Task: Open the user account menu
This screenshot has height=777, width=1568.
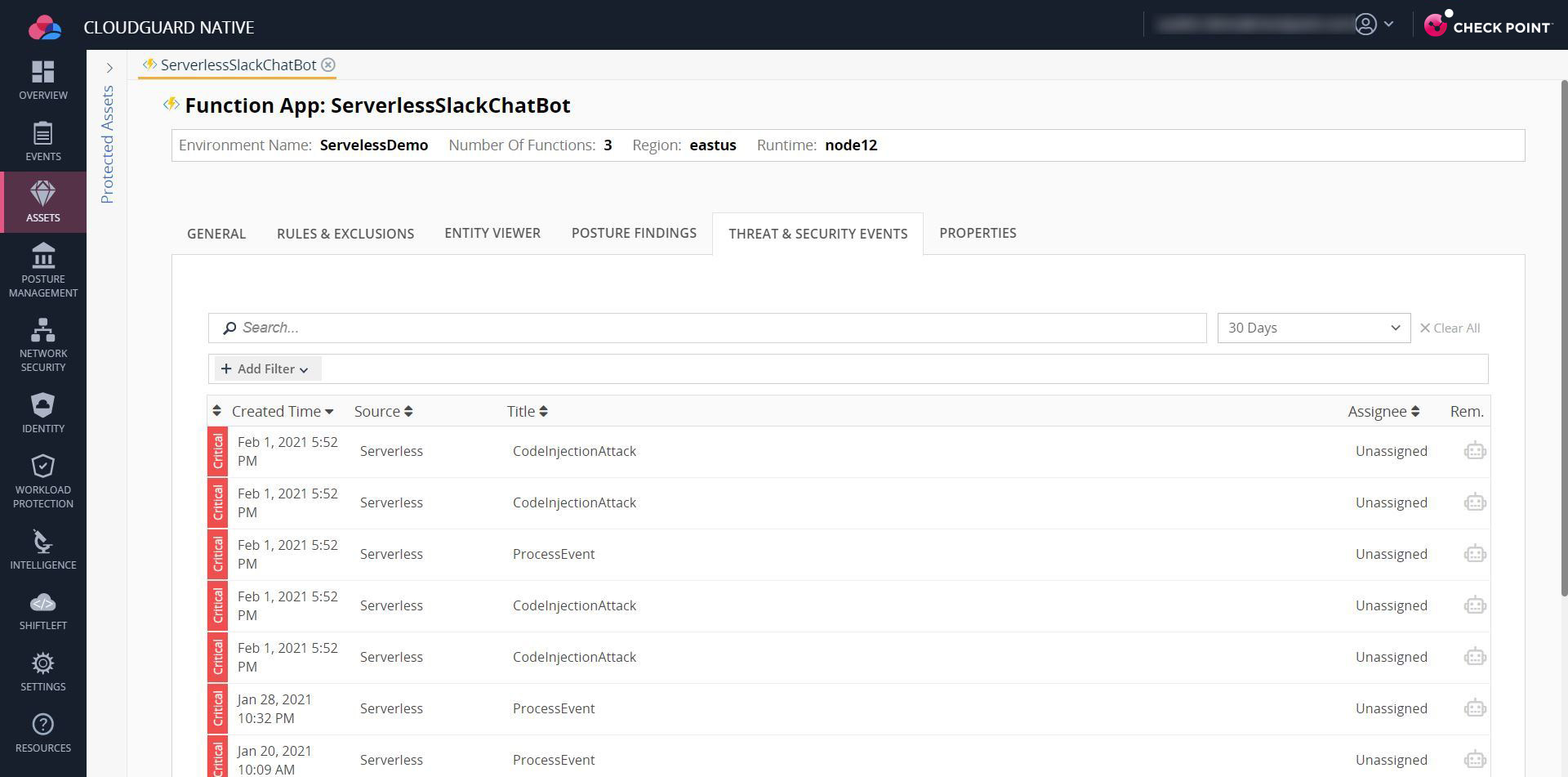Action: pos(1374,25)
